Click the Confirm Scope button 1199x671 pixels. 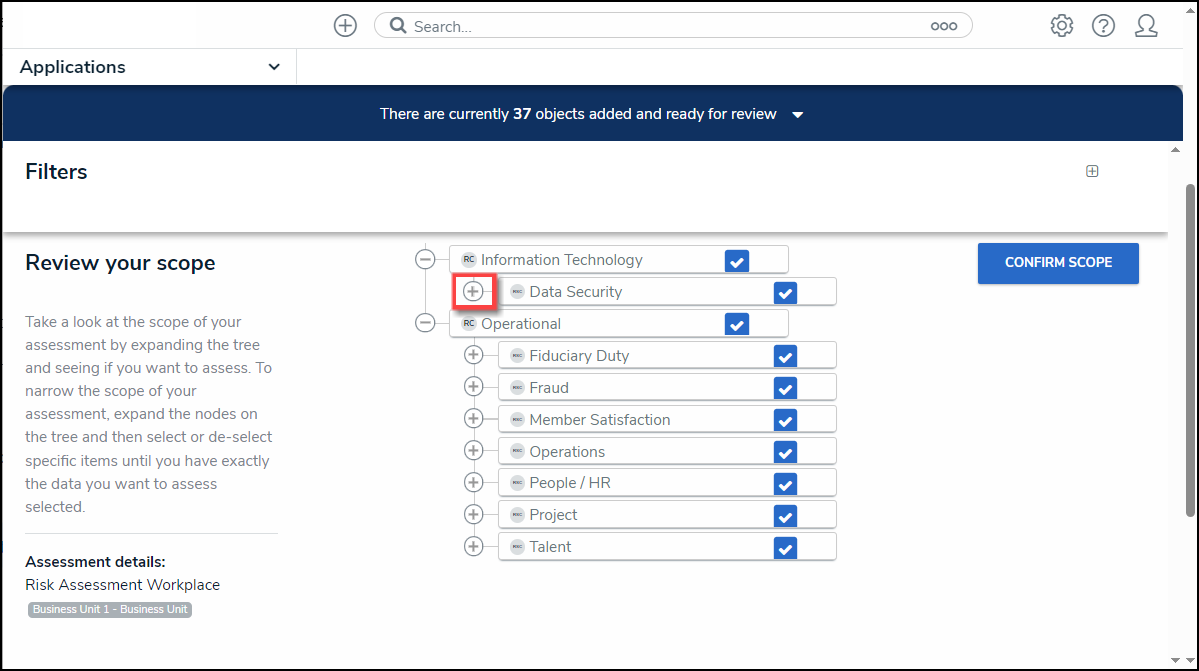(1058, 263)
